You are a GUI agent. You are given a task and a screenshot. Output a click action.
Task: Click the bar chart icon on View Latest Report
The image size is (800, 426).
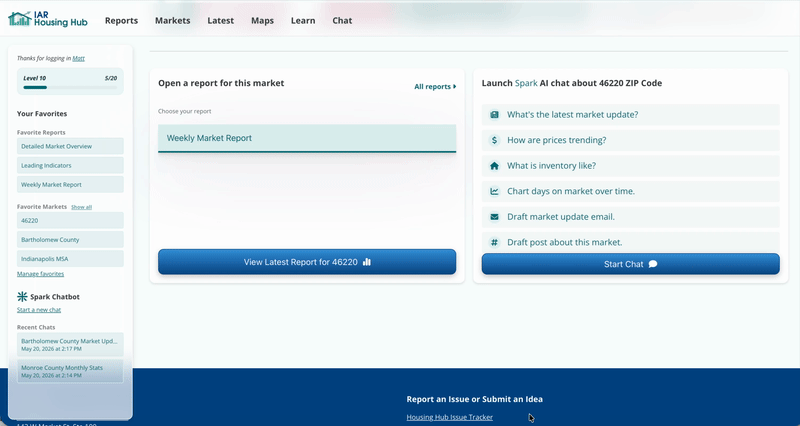(x=367, y=262)
